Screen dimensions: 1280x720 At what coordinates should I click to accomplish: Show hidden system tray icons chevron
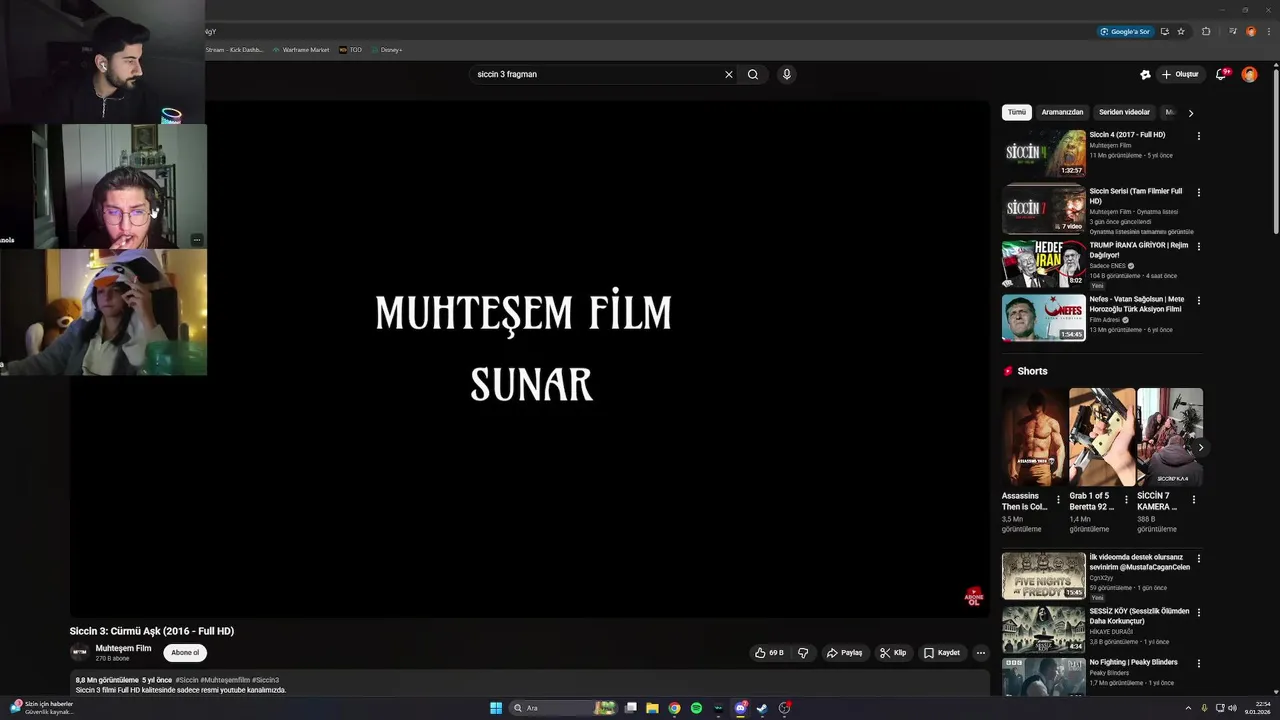pyautogui.click(x=1188, y=708)
